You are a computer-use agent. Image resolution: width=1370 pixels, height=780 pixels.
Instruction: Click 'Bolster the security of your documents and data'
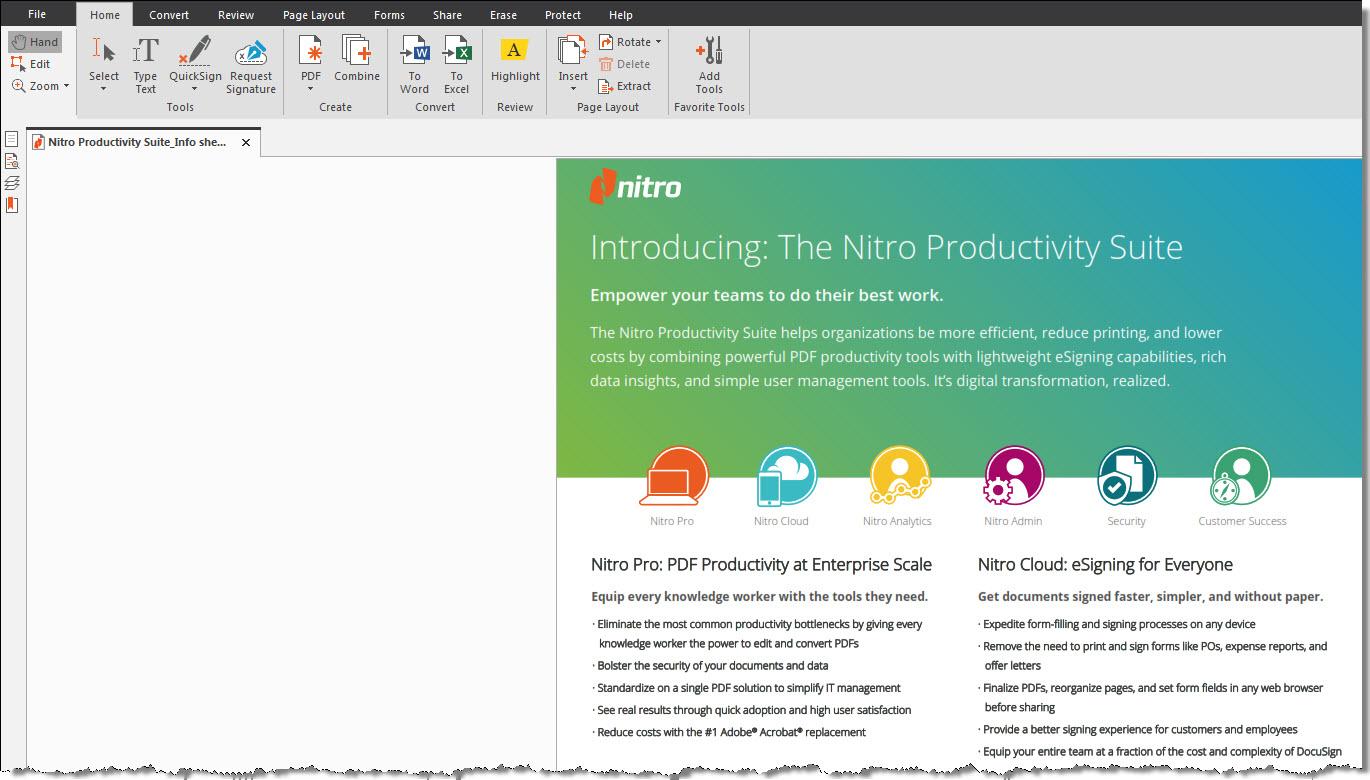point(712,666)
